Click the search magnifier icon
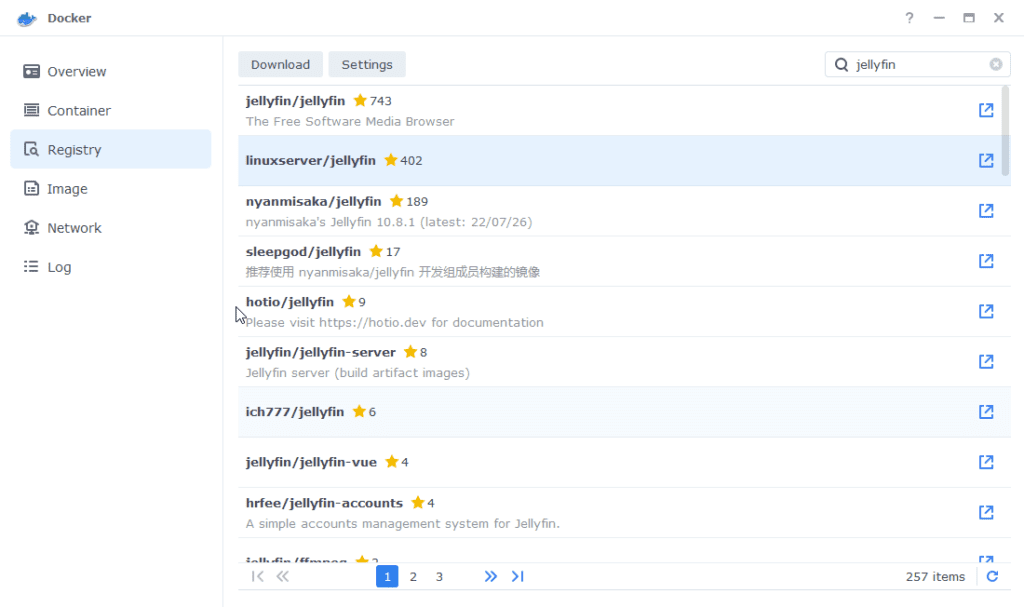The height and width of the screenshot is (607, 1024). [x=842, y=65]
